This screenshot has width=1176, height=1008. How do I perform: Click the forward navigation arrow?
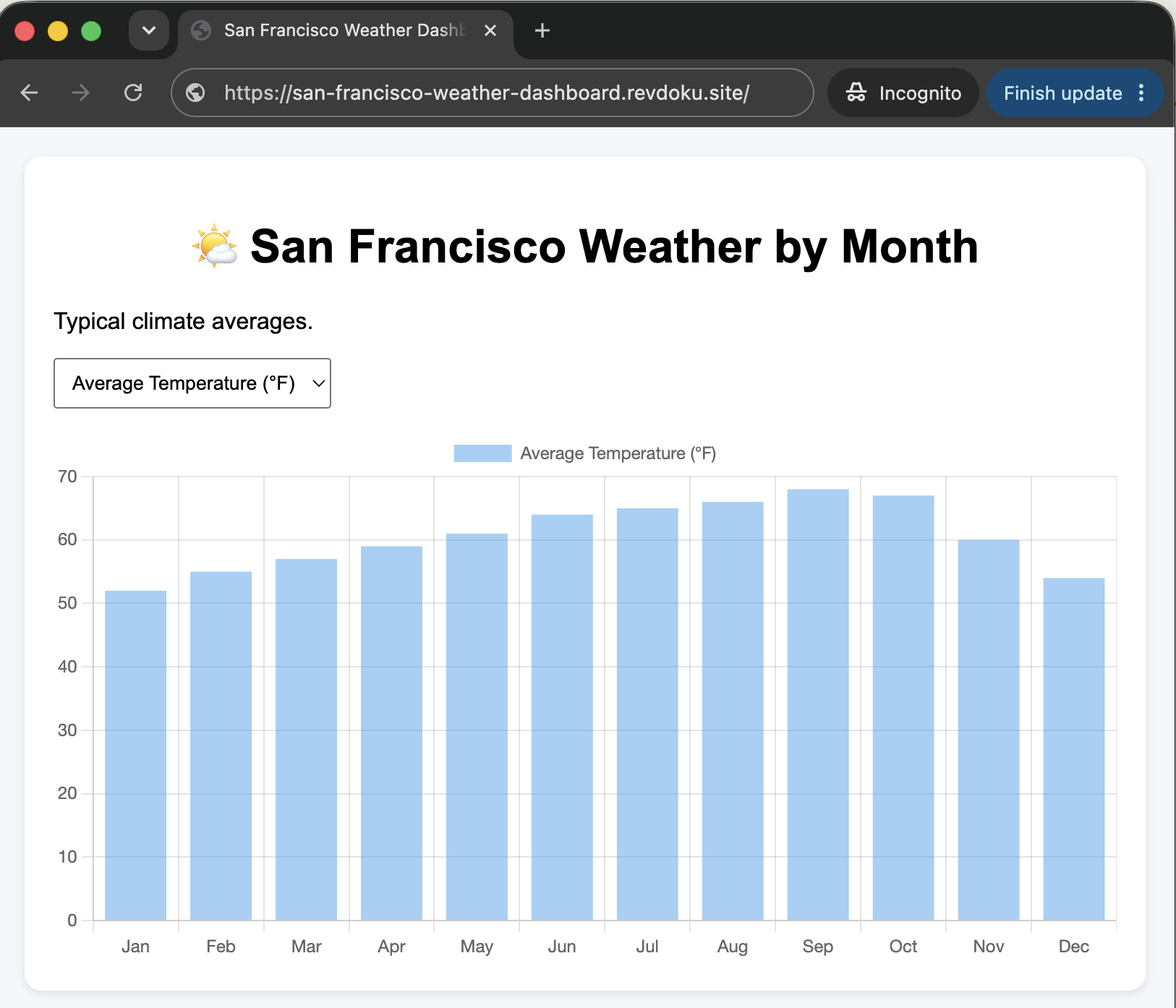81,93
